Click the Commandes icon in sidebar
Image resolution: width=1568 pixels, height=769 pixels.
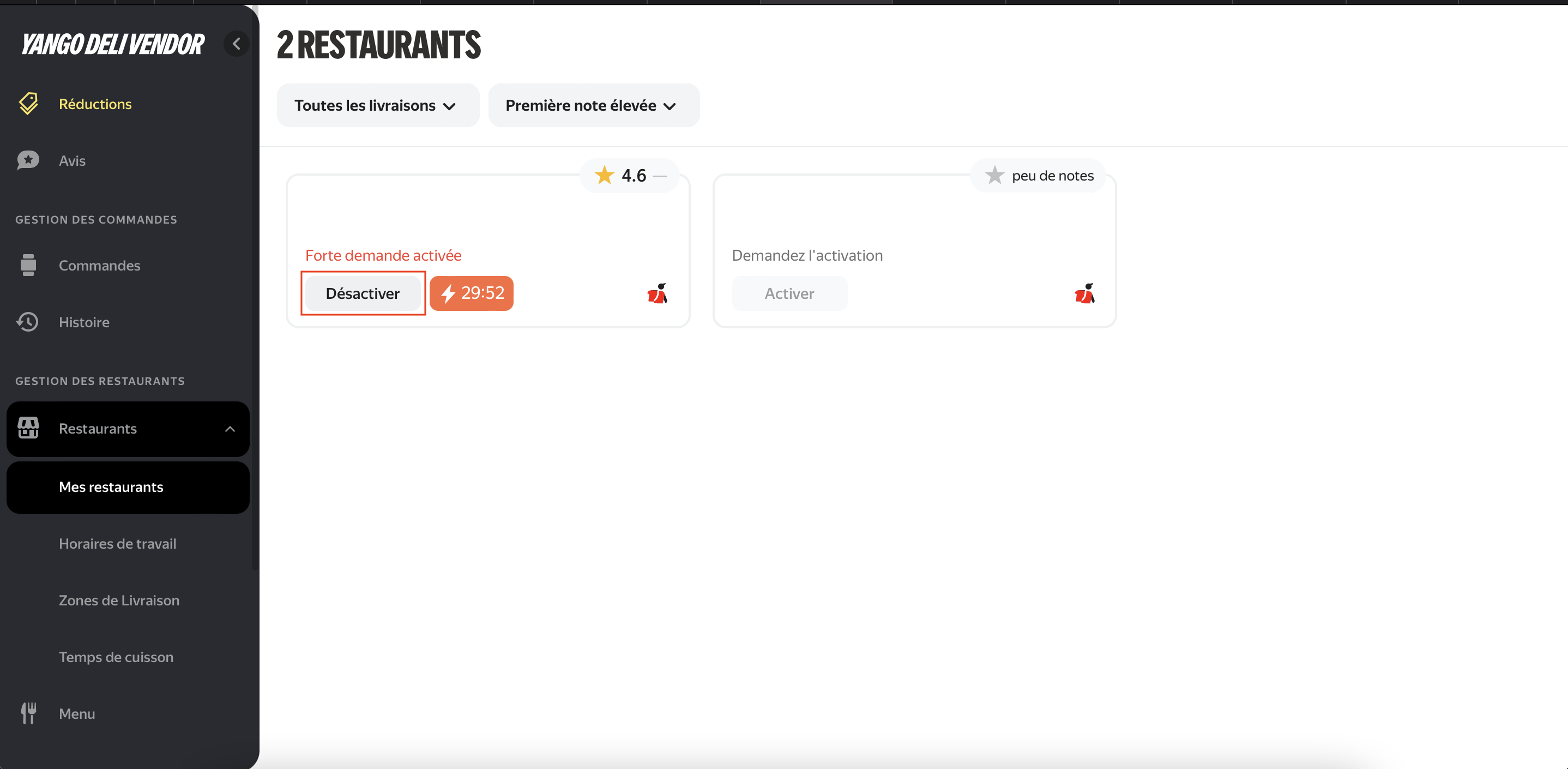[28, 265]
